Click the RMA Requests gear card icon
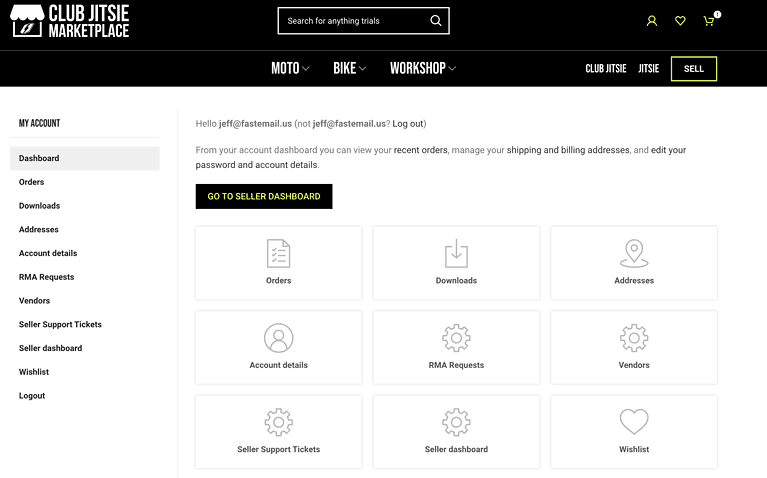Image resolution: width=767 pixels, height=478 pixels. (x=456, y=338)
